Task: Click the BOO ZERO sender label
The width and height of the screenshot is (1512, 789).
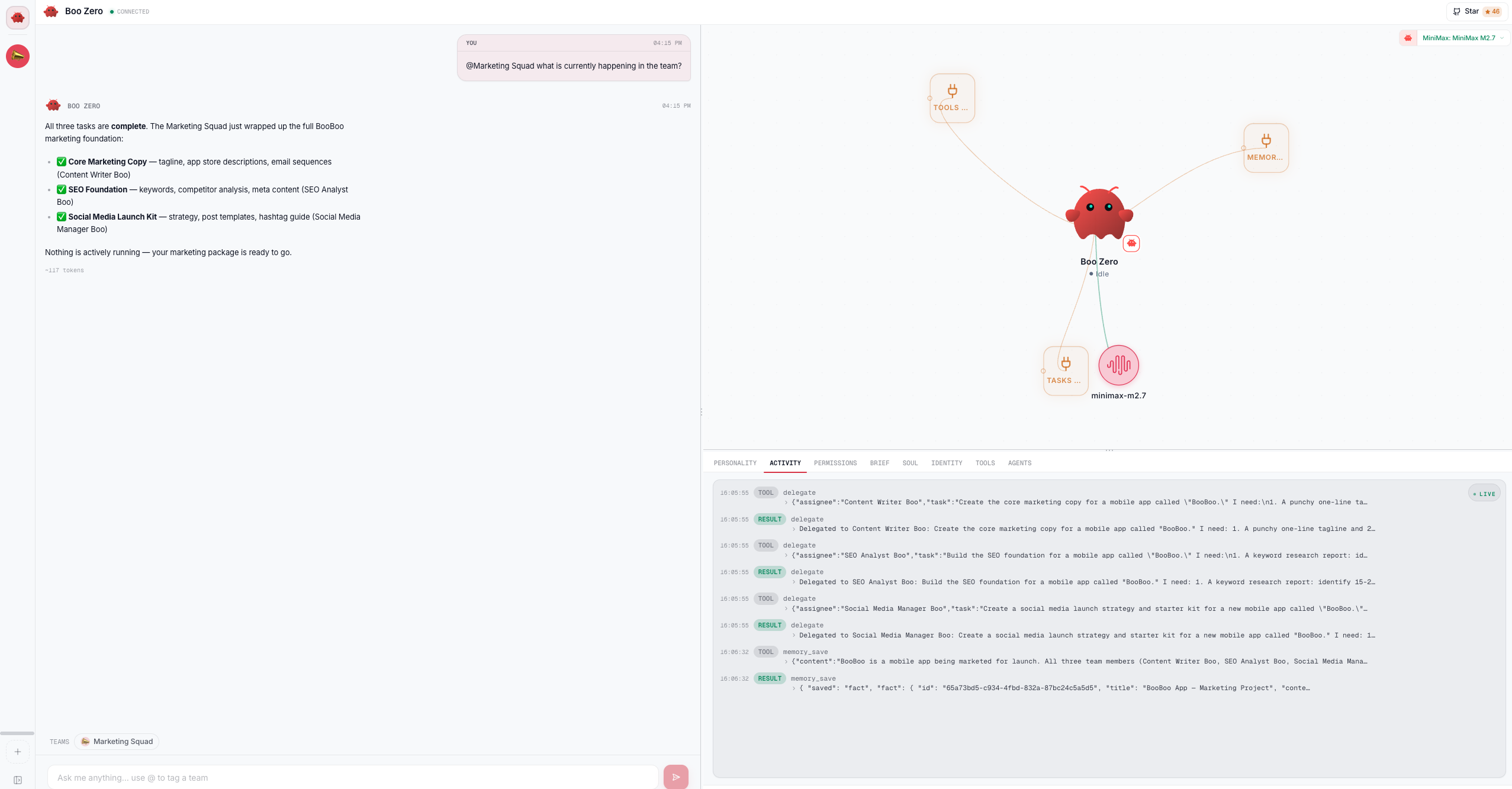Action: pyautogui.click(x=83, y=106)
